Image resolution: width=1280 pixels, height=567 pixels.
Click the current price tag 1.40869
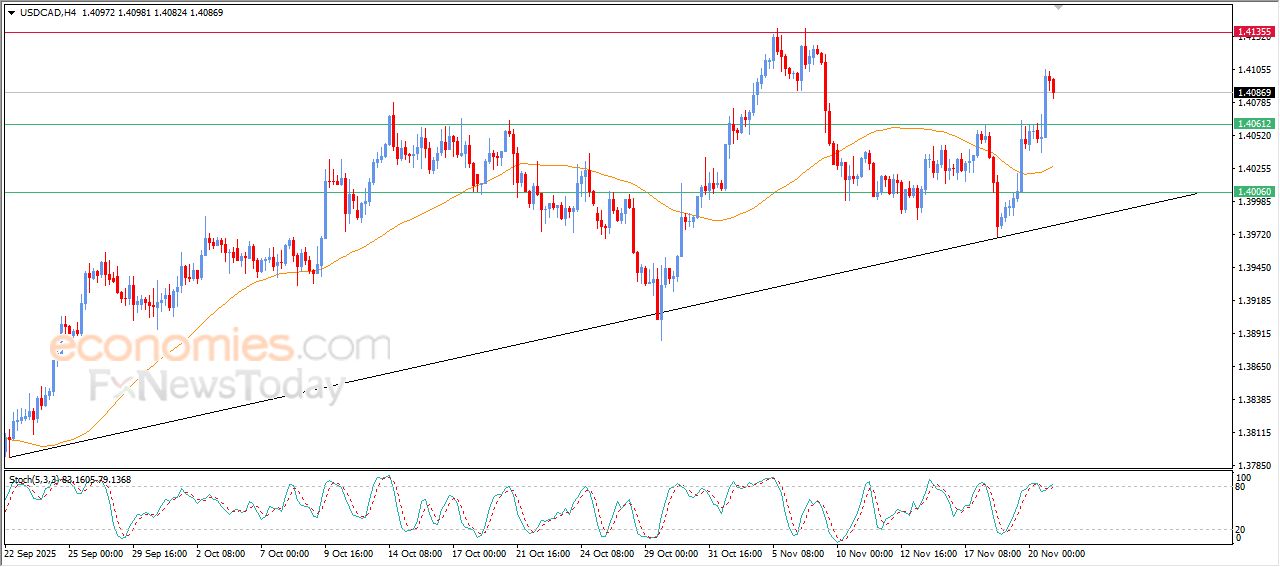(1254, 93)
